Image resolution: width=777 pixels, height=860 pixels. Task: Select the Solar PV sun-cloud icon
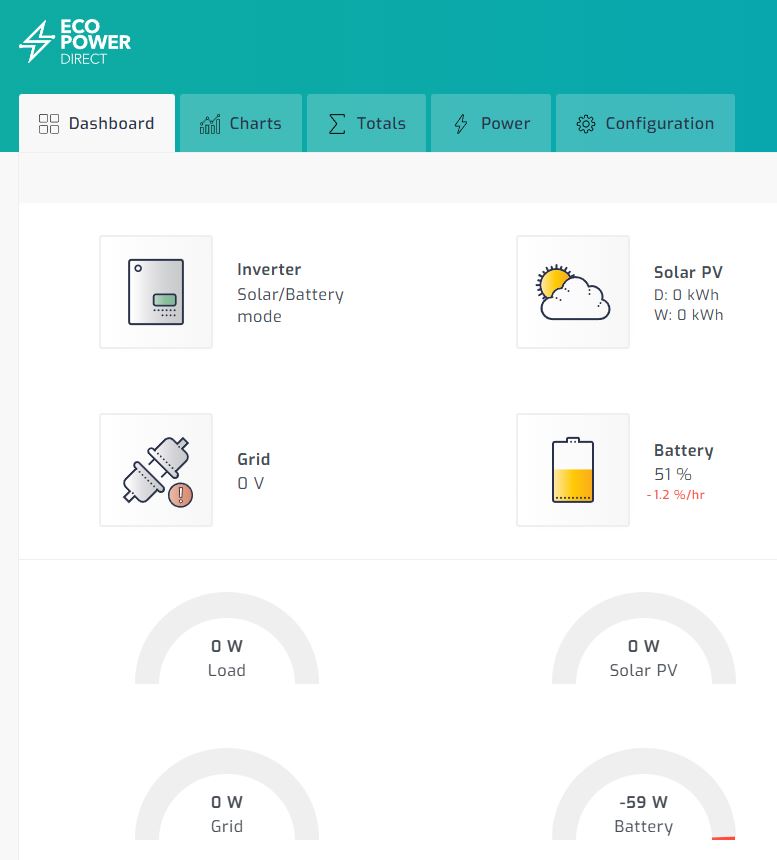(573, 292)
